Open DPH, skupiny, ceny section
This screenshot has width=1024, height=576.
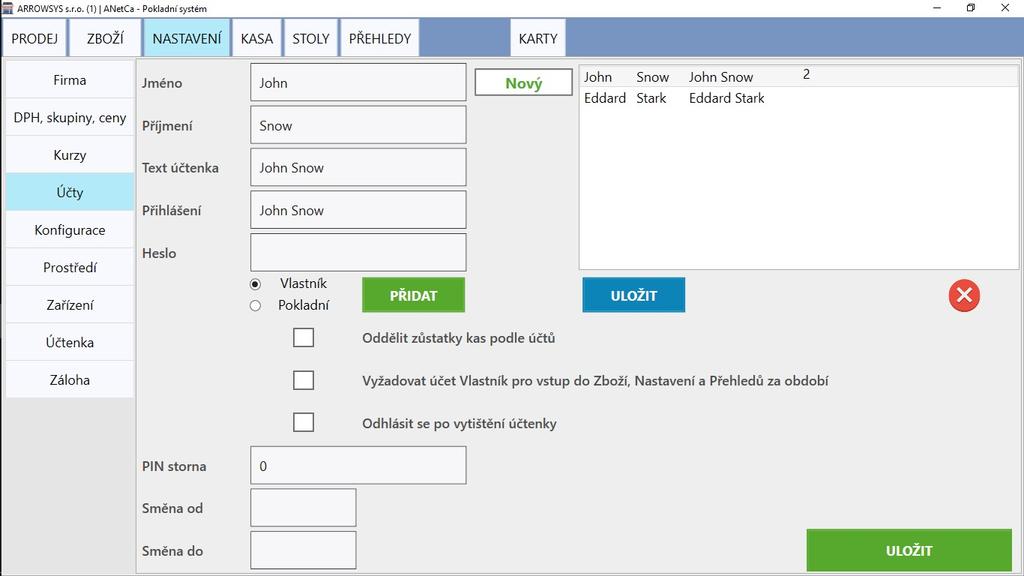(x=70, y=118)
